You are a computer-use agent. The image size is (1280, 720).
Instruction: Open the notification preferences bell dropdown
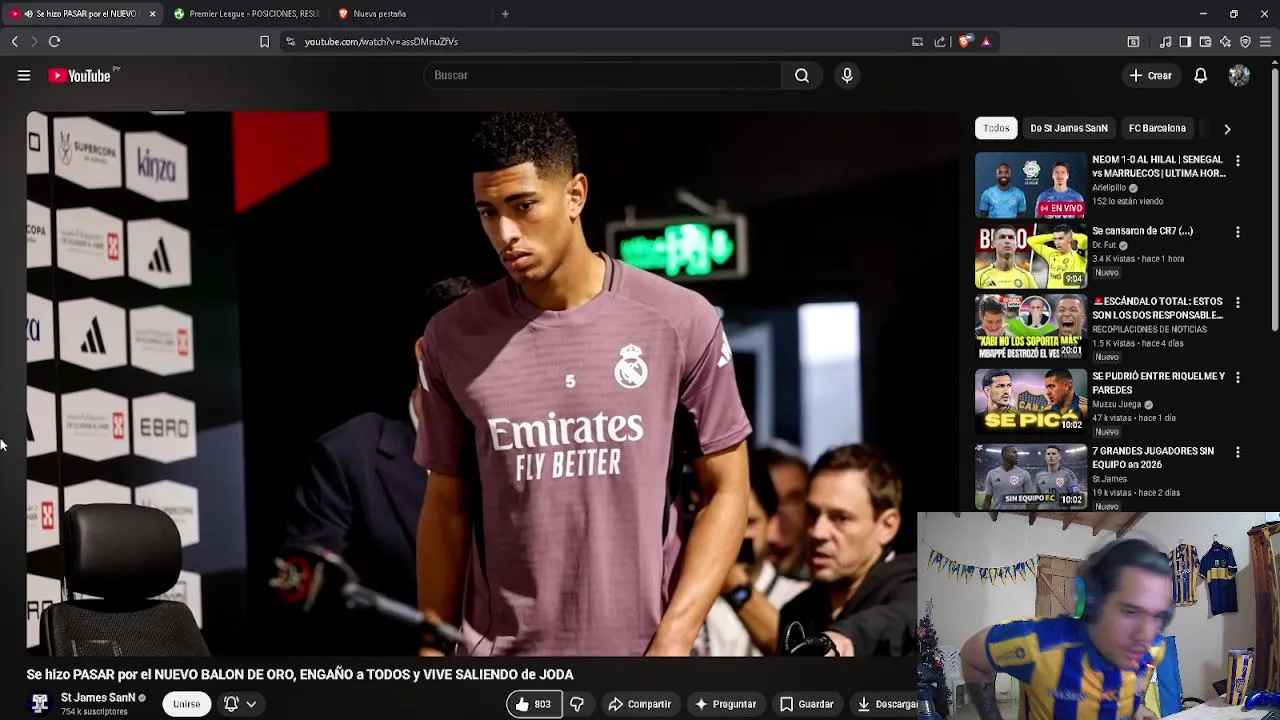(x=240, y=704)
